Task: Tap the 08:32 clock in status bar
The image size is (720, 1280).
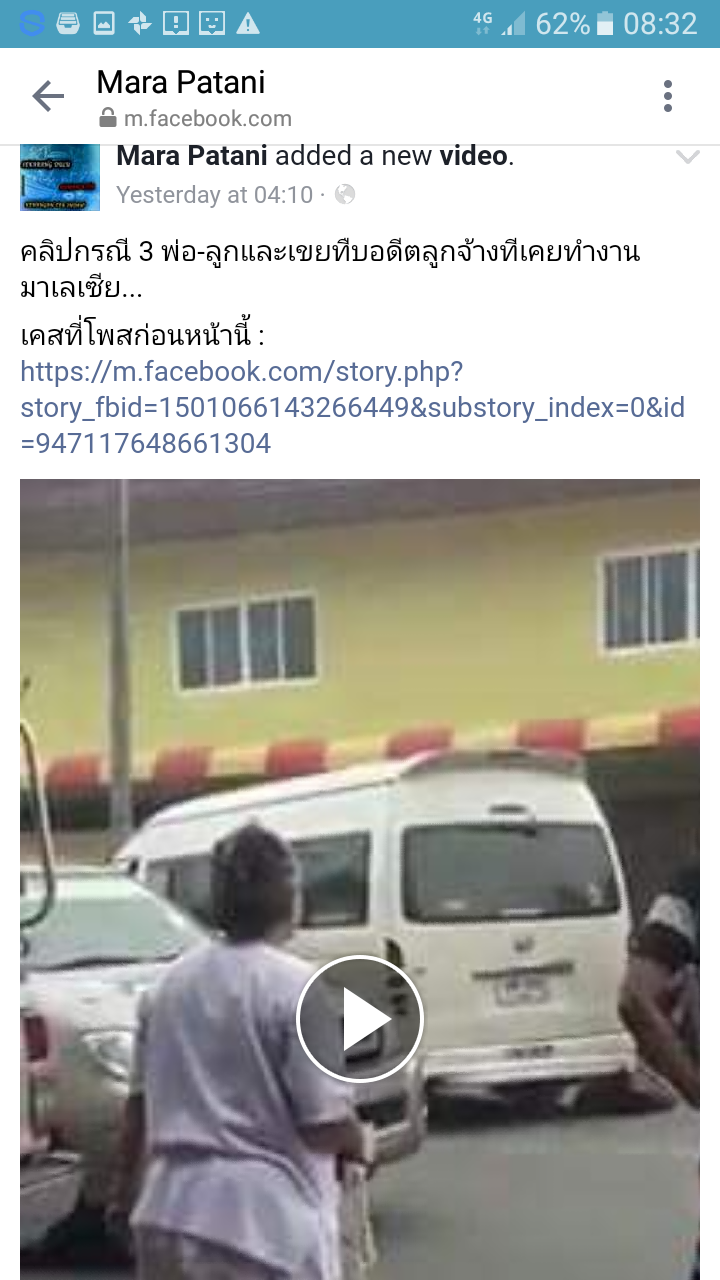Action: point(660,23)
